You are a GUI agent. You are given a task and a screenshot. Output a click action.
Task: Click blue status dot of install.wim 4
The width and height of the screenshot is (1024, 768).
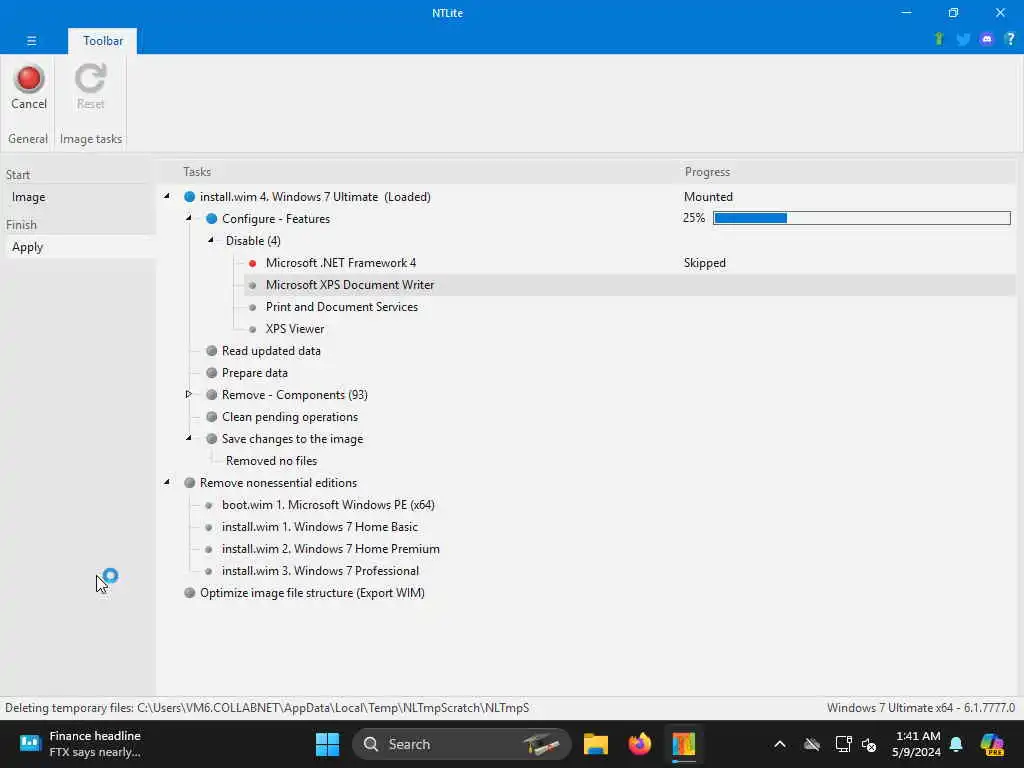click(189, 197)
